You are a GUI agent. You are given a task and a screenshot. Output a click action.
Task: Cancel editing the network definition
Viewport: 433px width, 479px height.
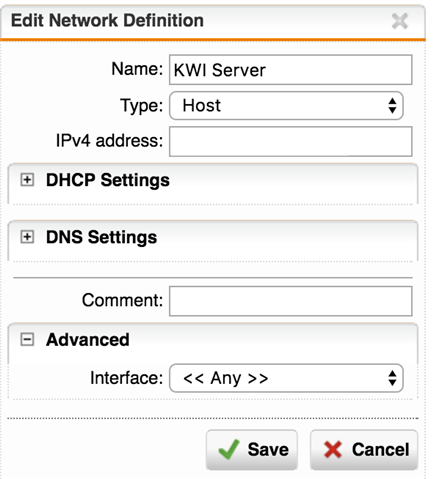tap(364, 450)
